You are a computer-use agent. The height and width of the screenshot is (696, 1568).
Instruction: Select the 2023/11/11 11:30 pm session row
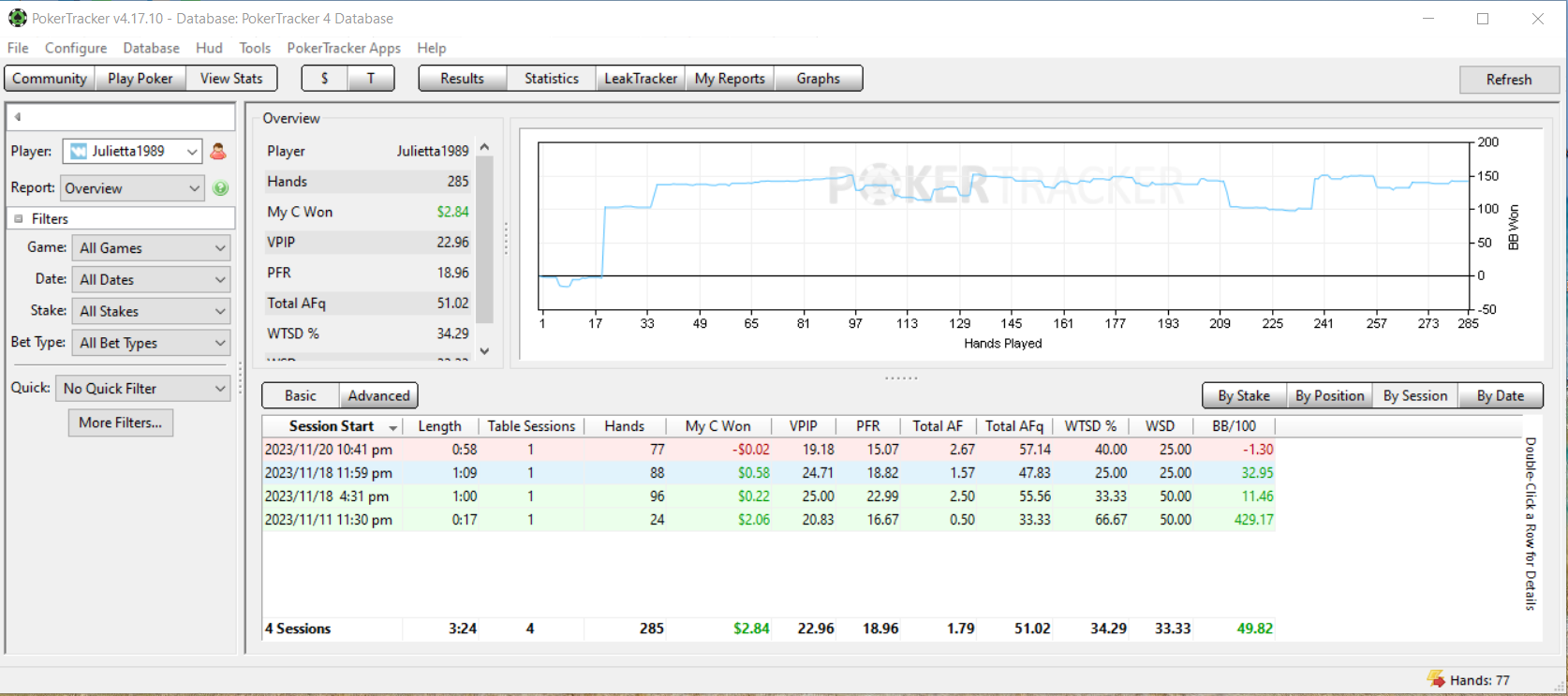click(x=768, y=520)
